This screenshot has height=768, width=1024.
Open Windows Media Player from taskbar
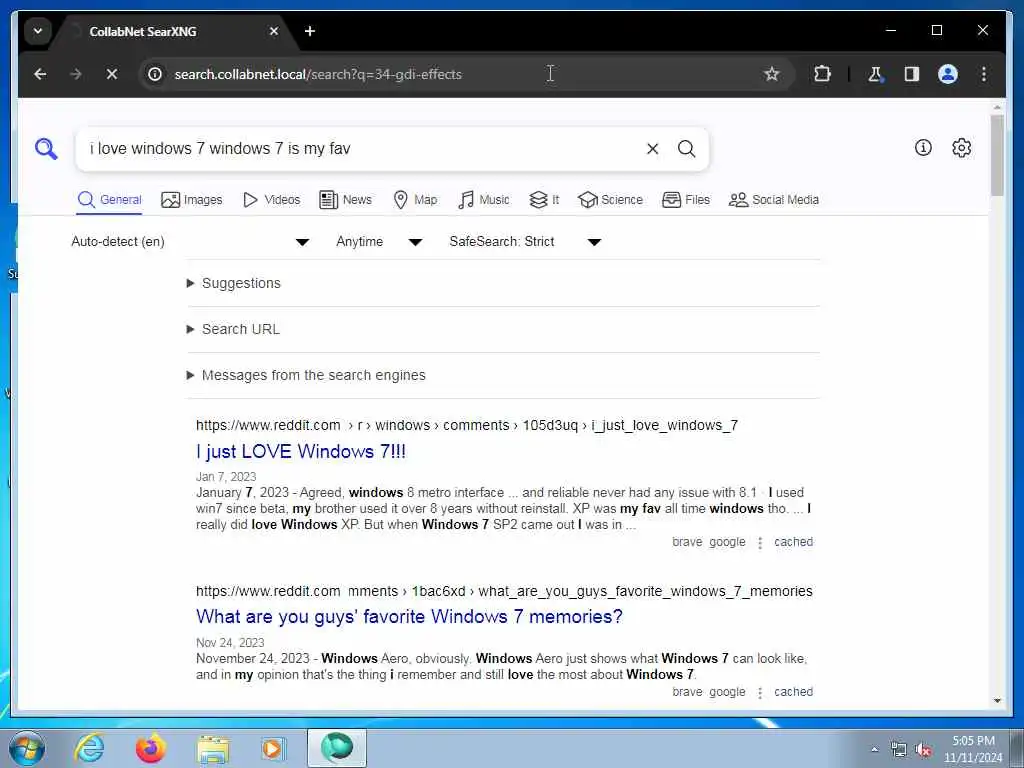click(x=274, y=748)
